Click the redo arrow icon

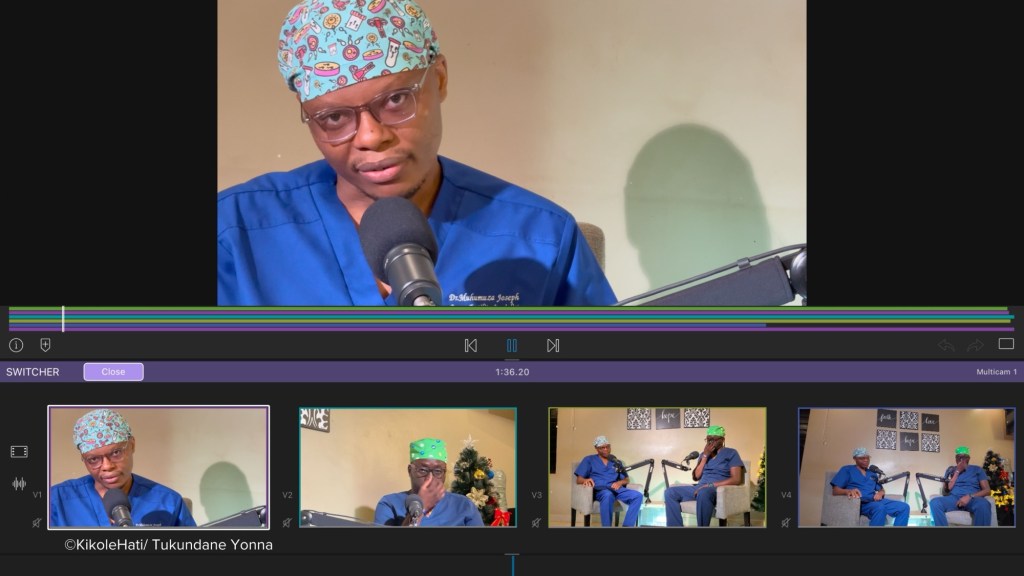[x=975, y=345]
